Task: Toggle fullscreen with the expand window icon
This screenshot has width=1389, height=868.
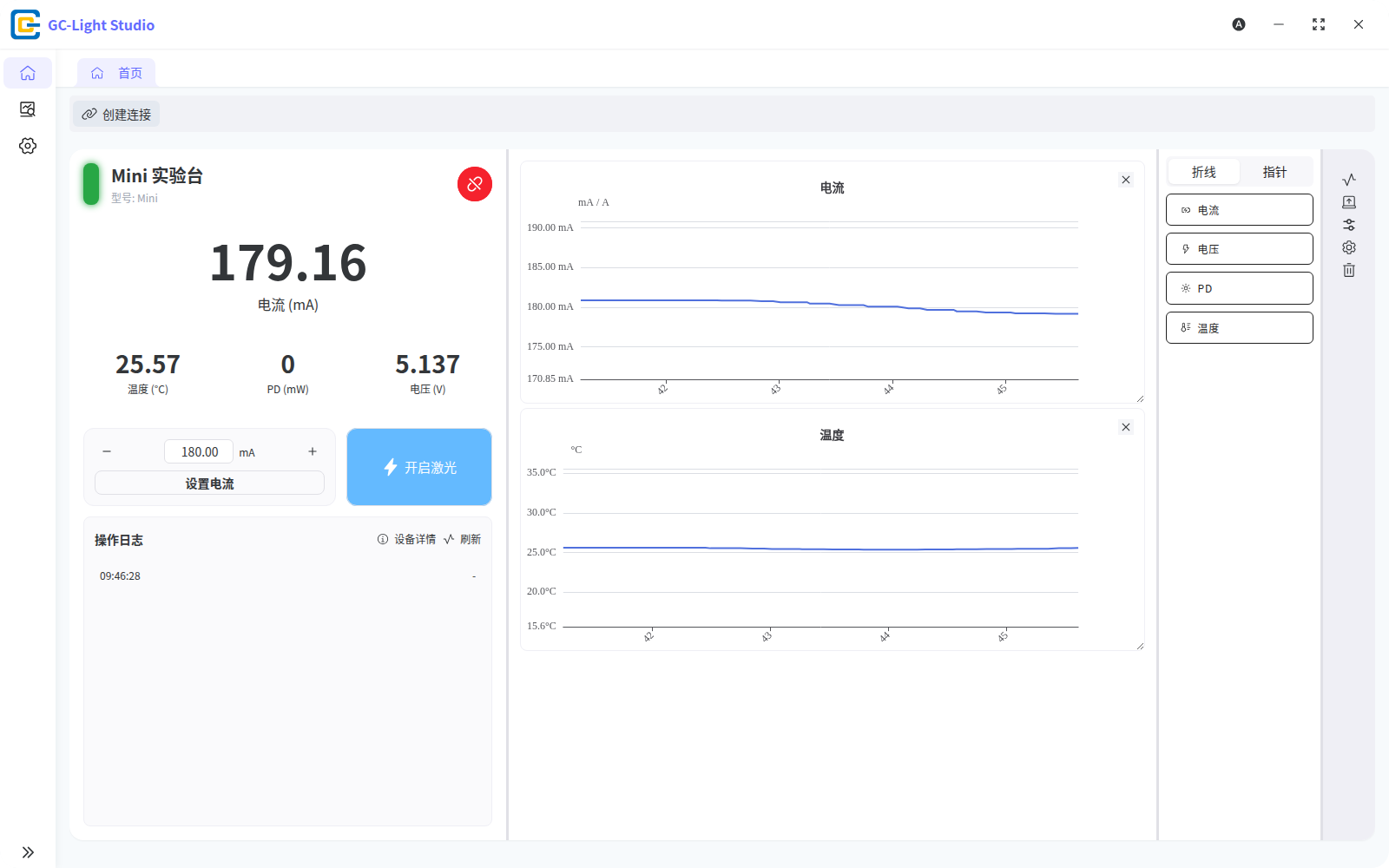Action: (1319, 24)
